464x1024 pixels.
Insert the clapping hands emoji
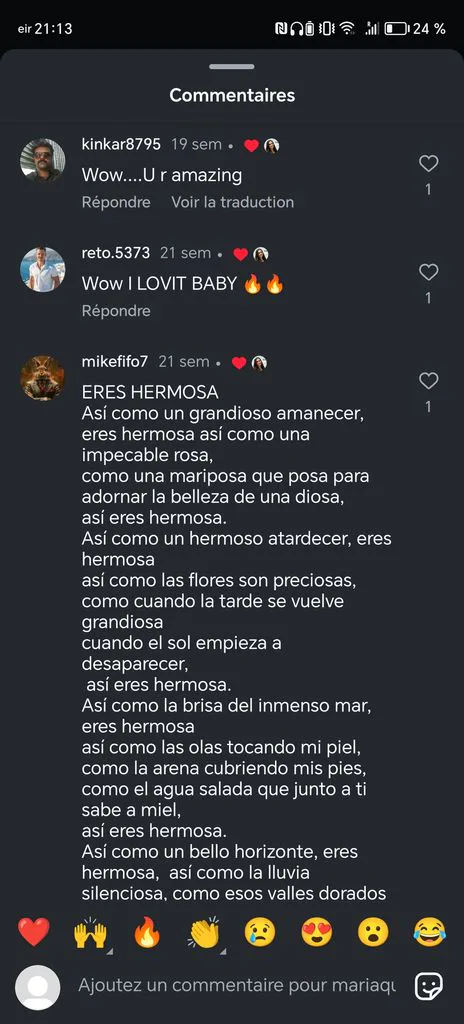point(204,933)
